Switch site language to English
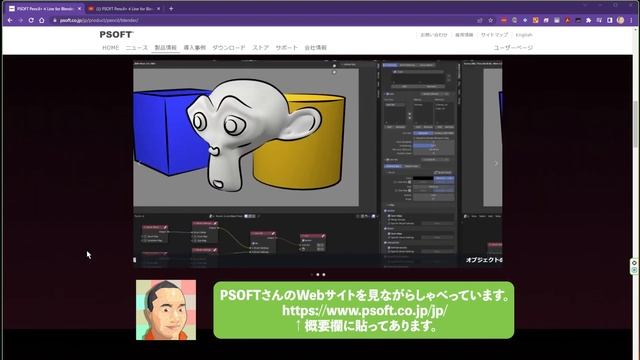Screen dimensions: 640x360 (524, 35)
